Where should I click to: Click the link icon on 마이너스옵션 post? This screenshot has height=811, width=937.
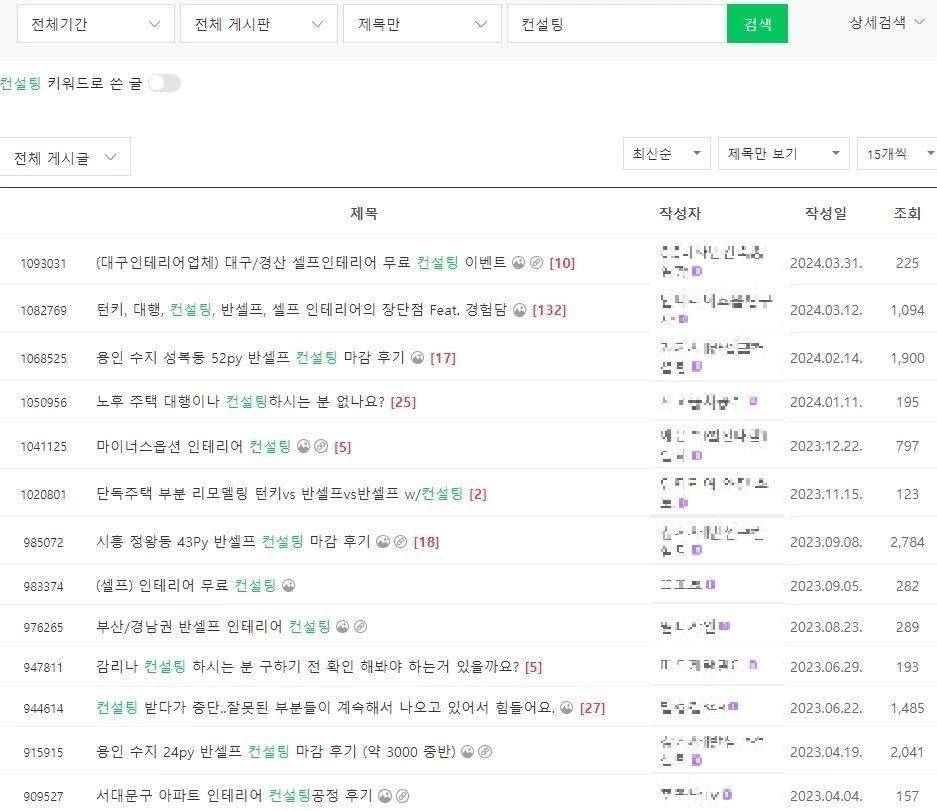pyautogui.click(x=321, y=446)
